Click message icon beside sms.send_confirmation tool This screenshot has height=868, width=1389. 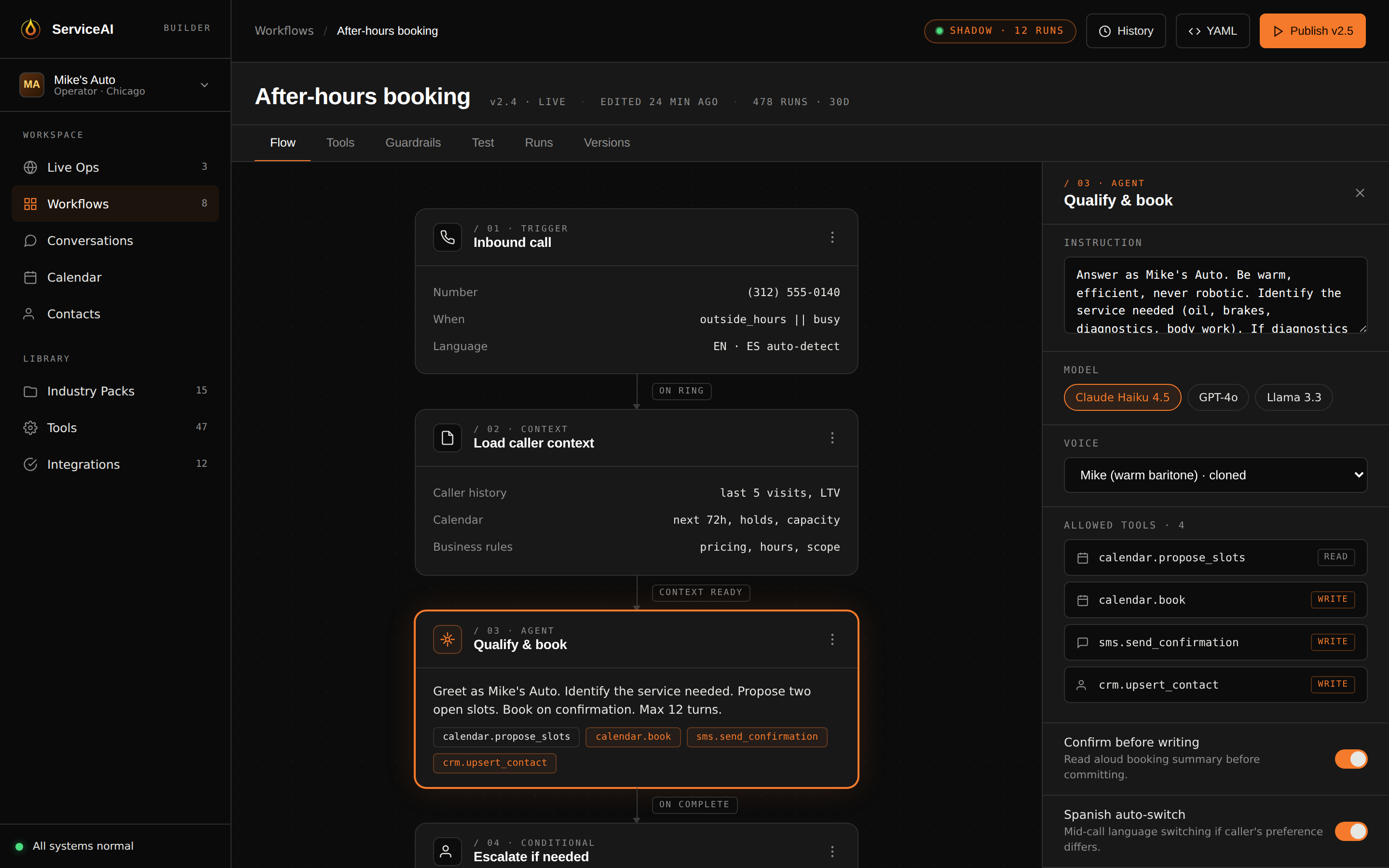pos(1082,642)
